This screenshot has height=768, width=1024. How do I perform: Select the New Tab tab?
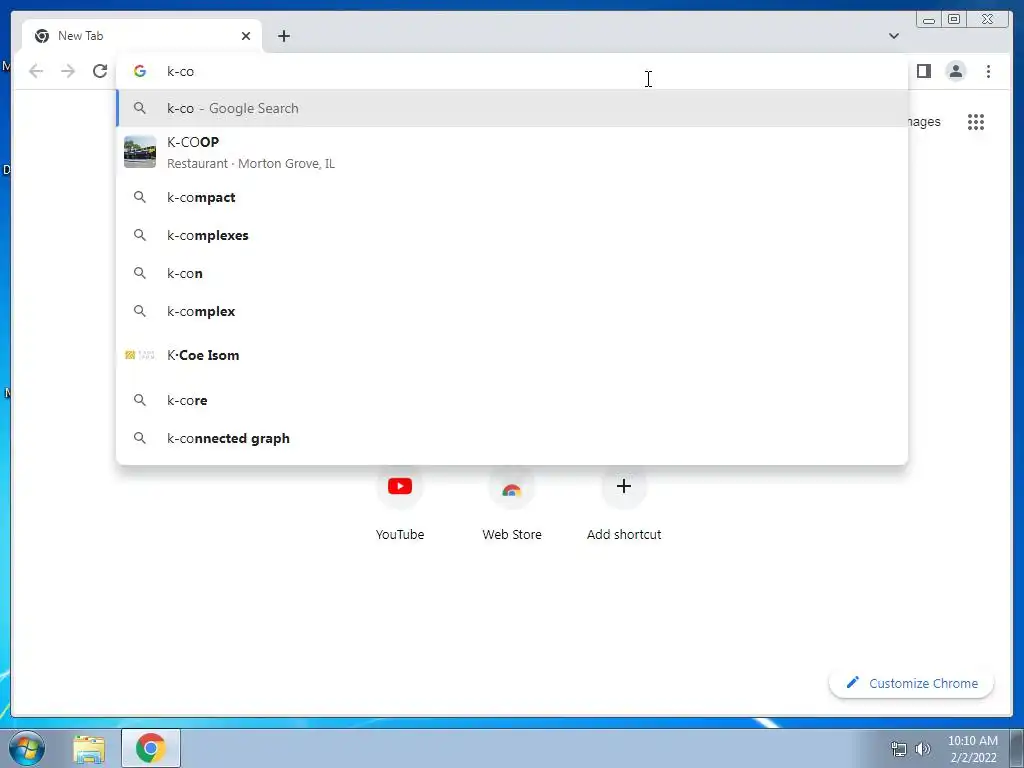142,36
